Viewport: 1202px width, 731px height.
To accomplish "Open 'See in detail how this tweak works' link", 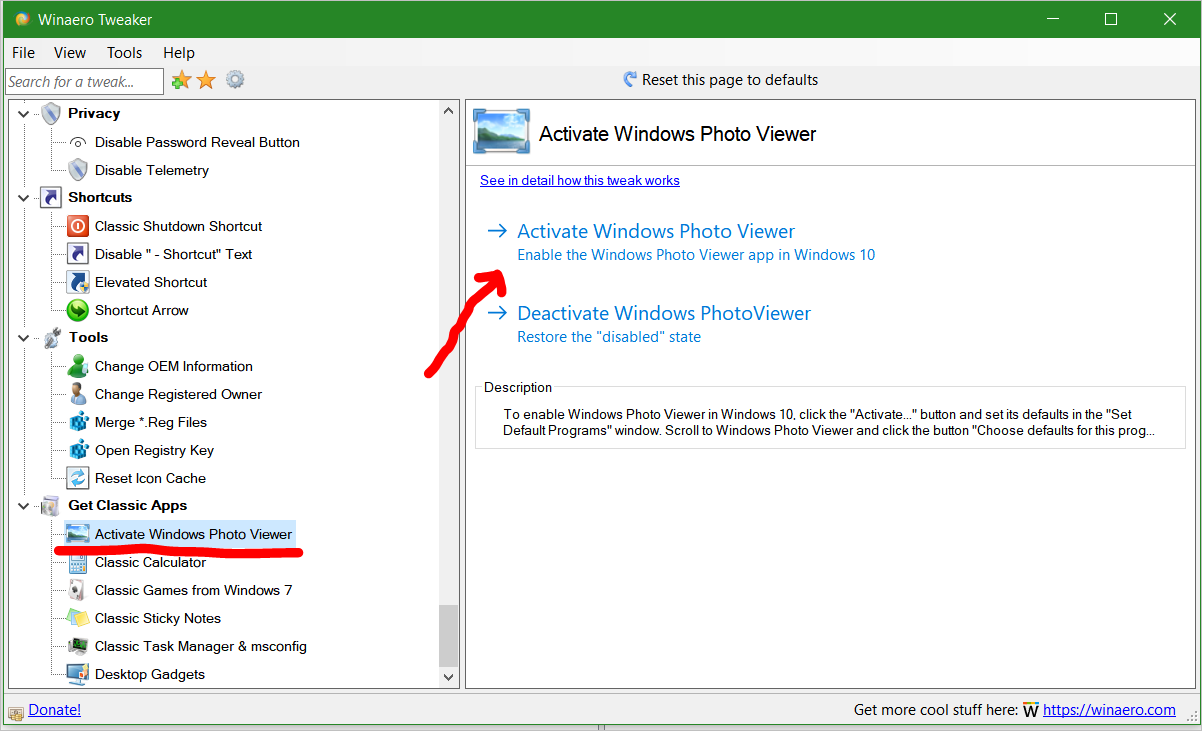I will (x=580, y=181).
